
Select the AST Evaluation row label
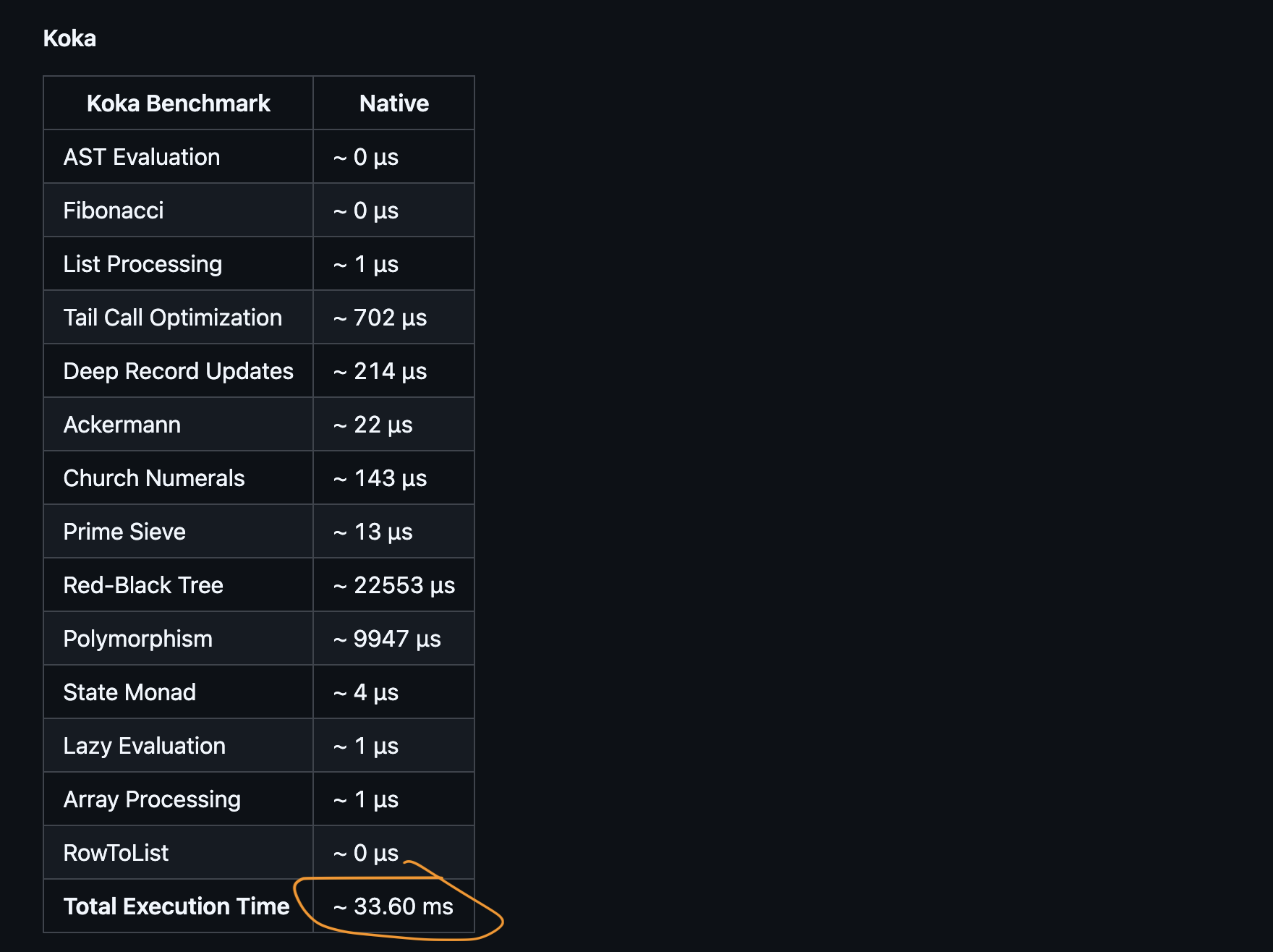[x=142, y=157]
